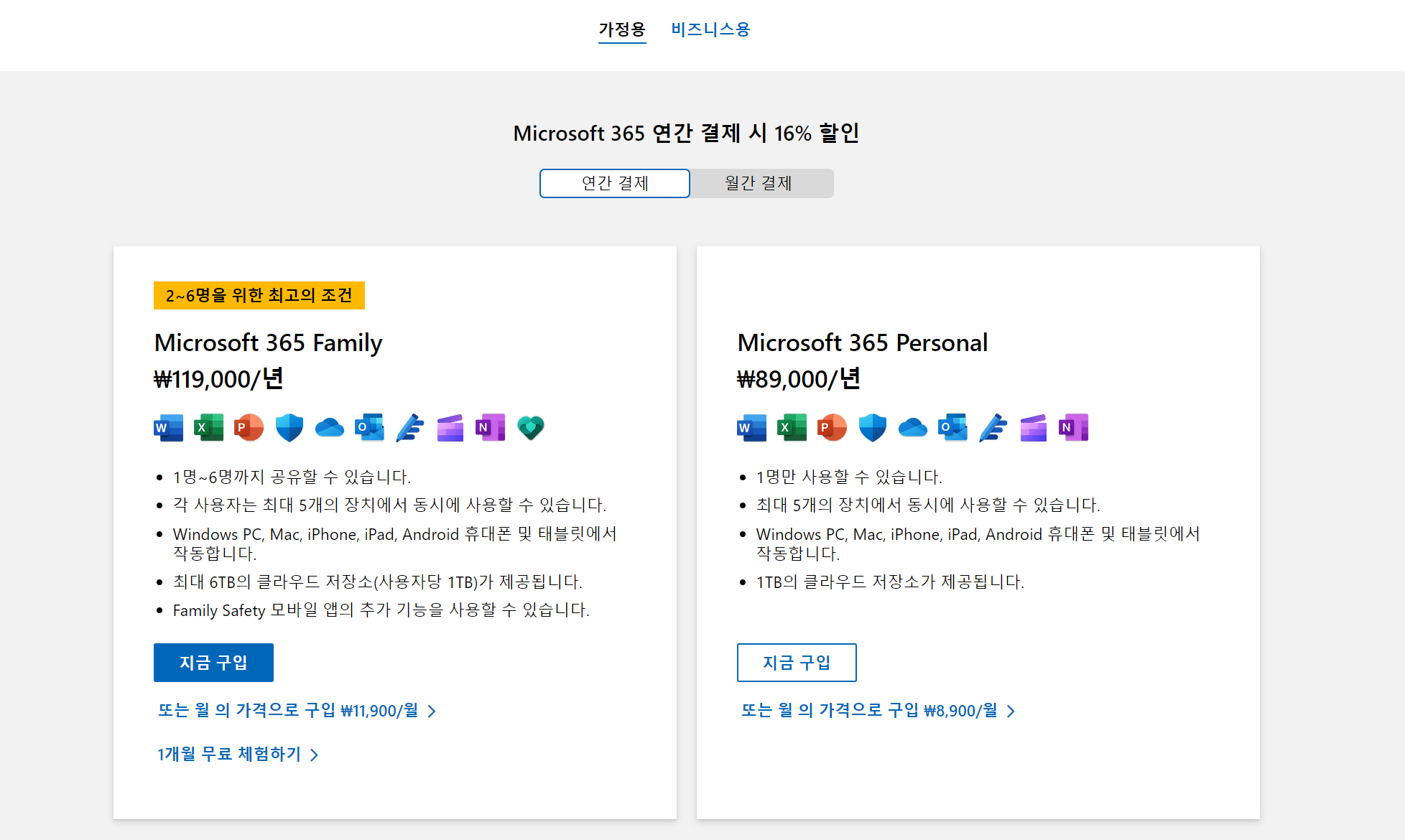Viewport: 1405px width, 840px height.
Task: Open the Personal ₩8,900/월 monthly purchase link
Action: pyautogui.click(x=878, y=711)
